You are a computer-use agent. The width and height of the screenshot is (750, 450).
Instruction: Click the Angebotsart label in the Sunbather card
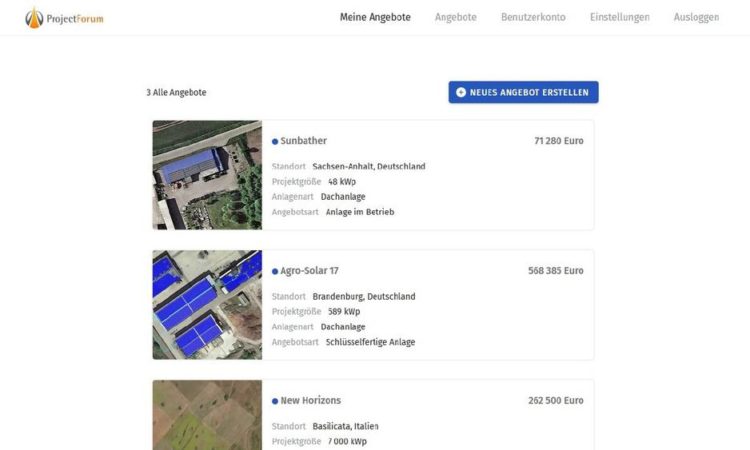[295, 212]
